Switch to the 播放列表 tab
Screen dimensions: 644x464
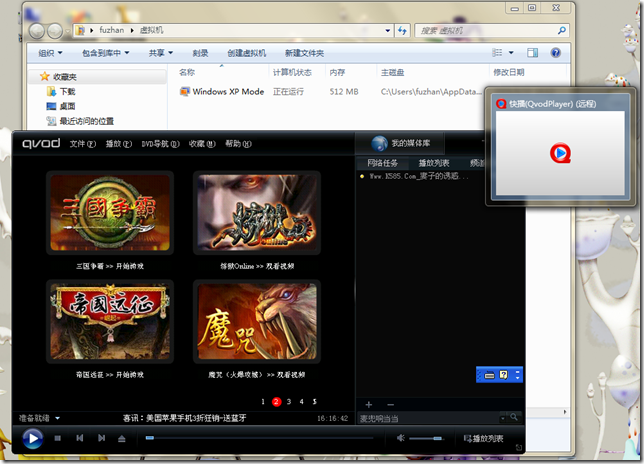[434, 163]
